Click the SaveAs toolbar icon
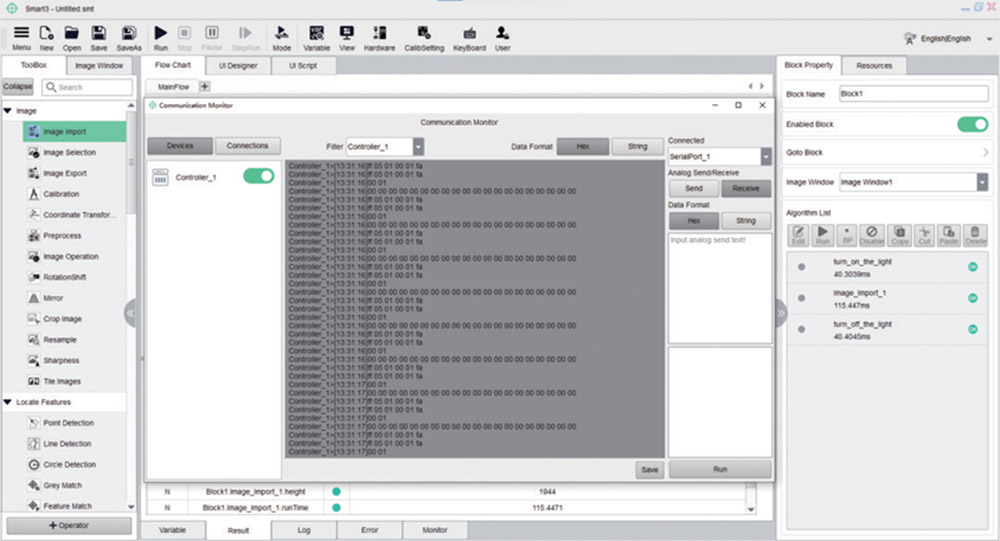This screenshot has width=1000, height=541. click(x=129, y=38)
